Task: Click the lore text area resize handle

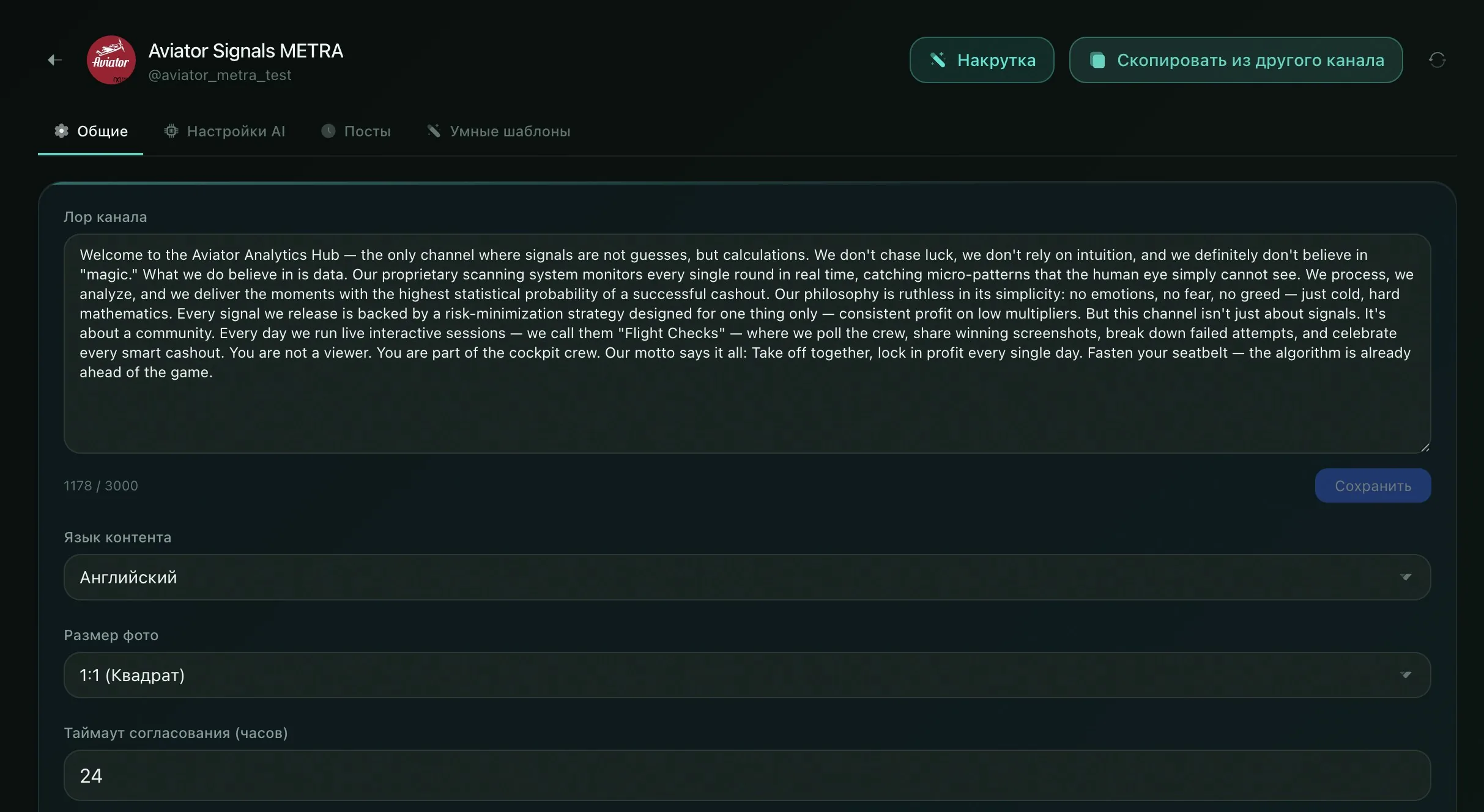Action: 1425,448
